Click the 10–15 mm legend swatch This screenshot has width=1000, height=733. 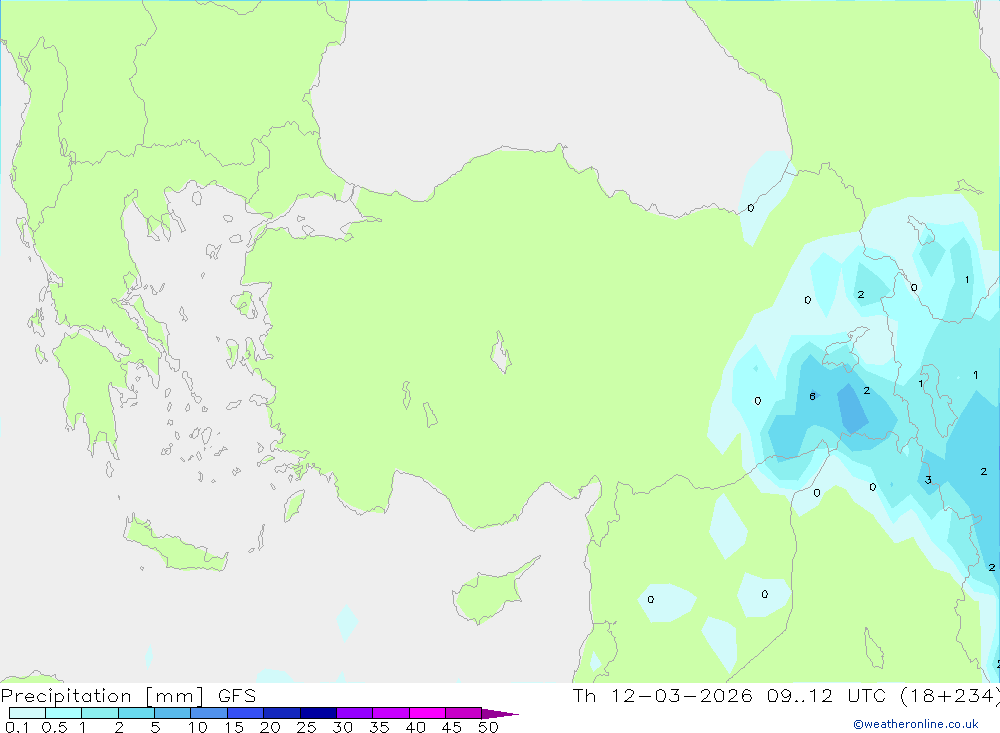coord(209,713)
